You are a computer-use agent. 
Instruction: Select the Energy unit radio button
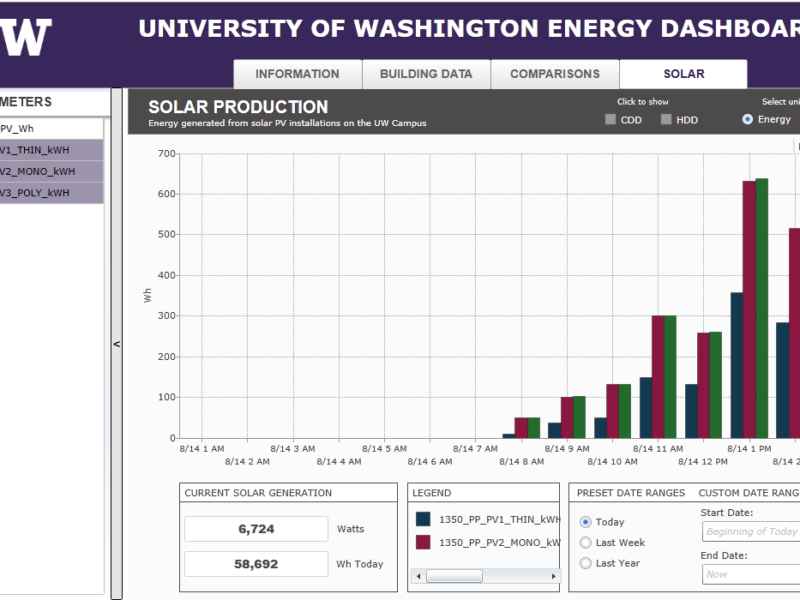[x=748, y=120]
